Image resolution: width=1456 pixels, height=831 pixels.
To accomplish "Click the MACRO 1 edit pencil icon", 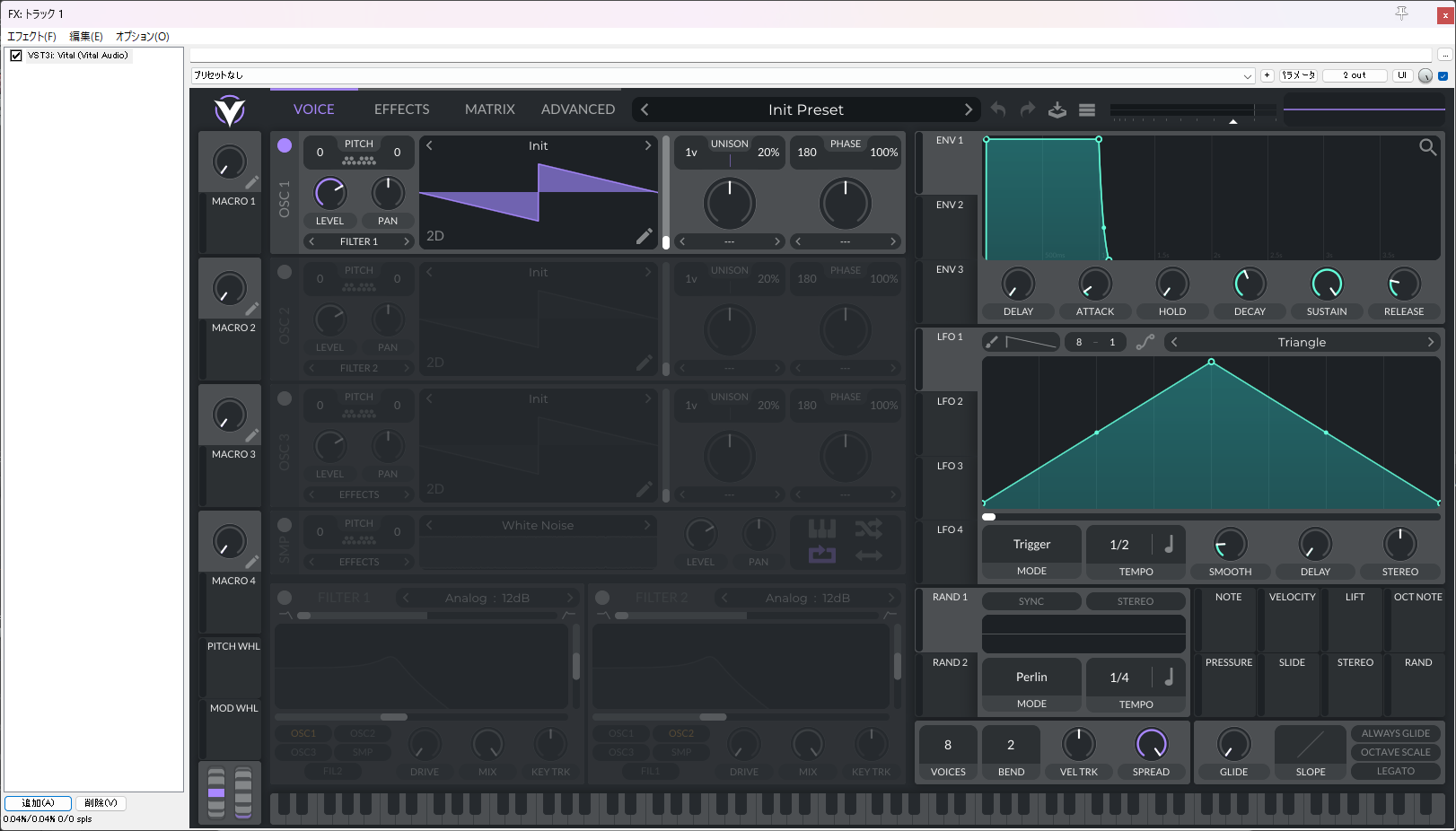I will [x=252, y=182].
